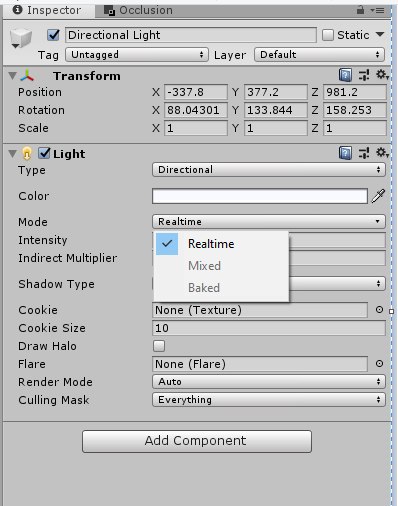This screenshot has height=506, width=398.
Task: Switch to the Occlusion tab
Action: 138,10
